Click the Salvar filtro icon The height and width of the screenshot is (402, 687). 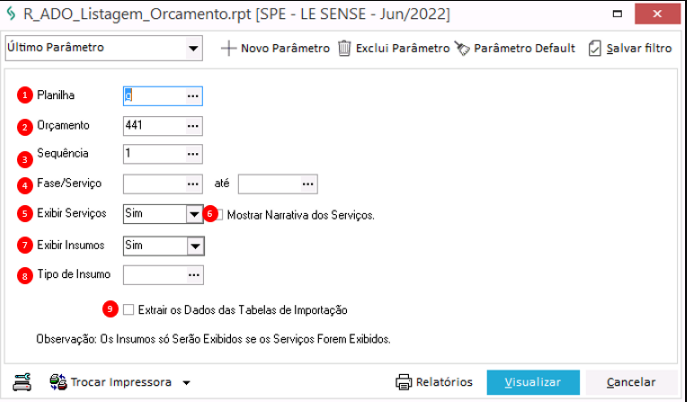(595, 48)
